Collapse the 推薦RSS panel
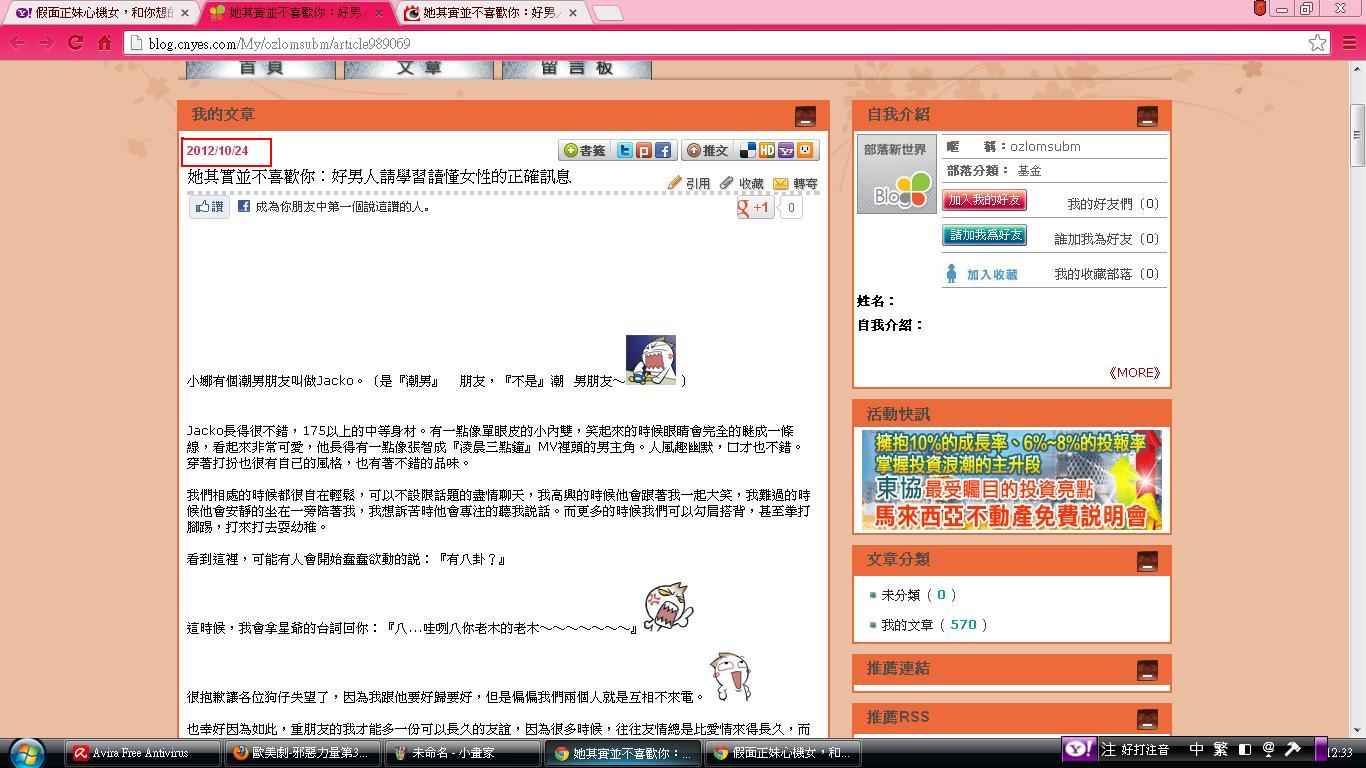 [1147, 719]
